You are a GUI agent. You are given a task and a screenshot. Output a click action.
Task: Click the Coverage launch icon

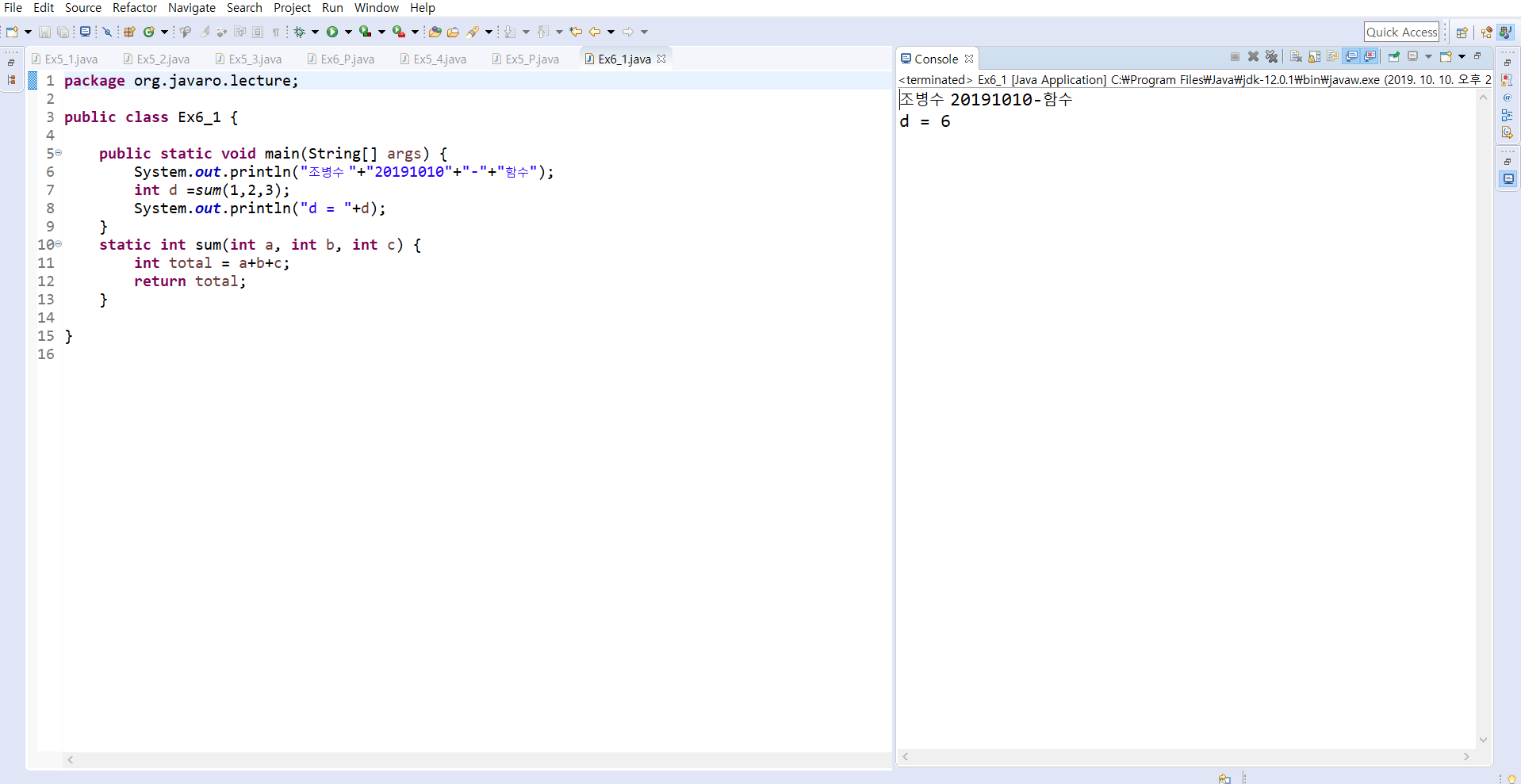coord(365,32)
